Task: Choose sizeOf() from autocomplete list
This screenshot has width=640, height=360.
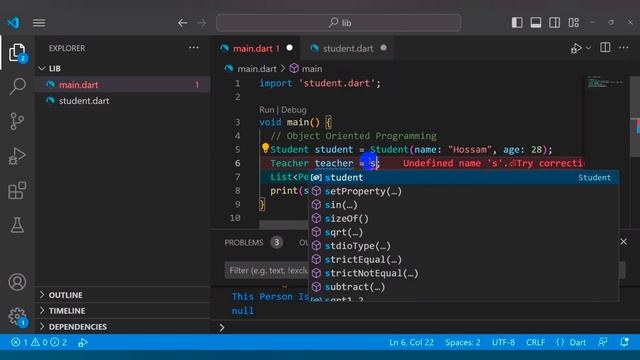Action: tap(464, 218)
